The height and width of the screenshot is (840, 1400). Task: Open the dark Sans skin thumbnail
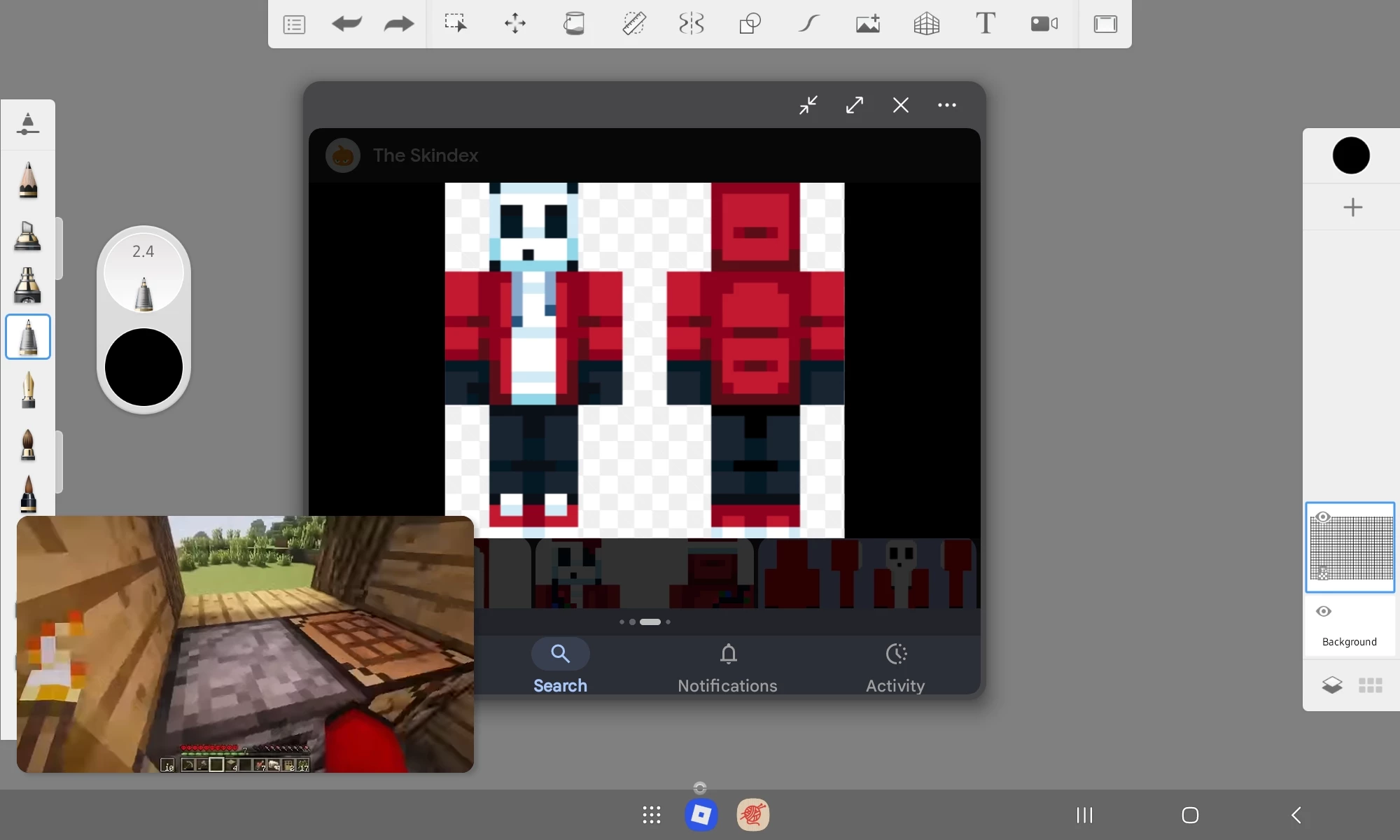pyautogui.click(x=644, y=573)
